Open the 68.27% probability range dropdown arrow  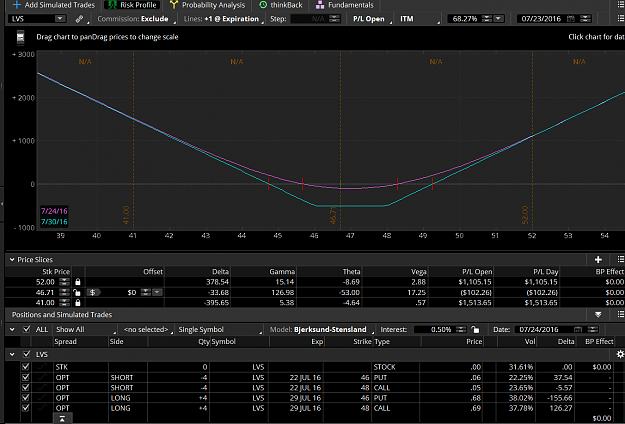(x=498, y=19)
